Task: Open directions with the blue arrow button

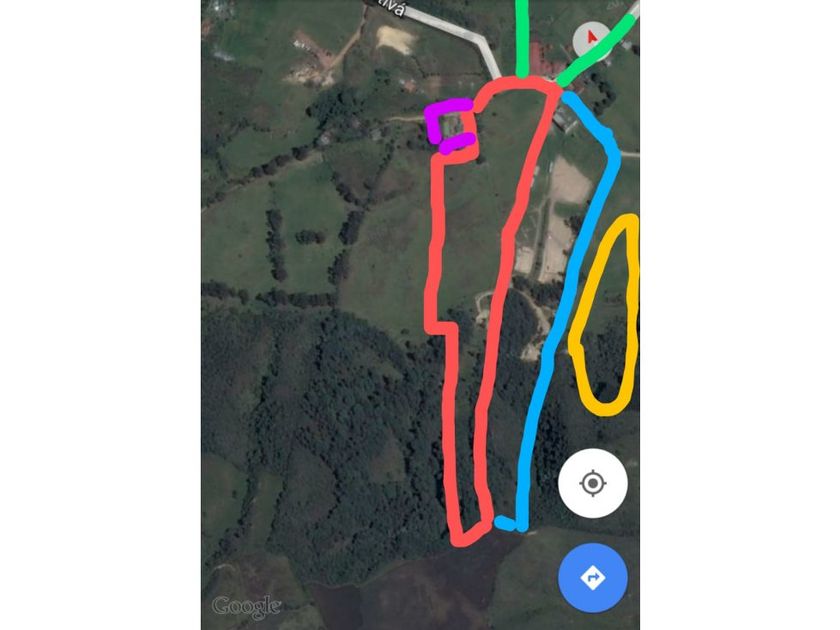Action: click(x=592, y=578)
